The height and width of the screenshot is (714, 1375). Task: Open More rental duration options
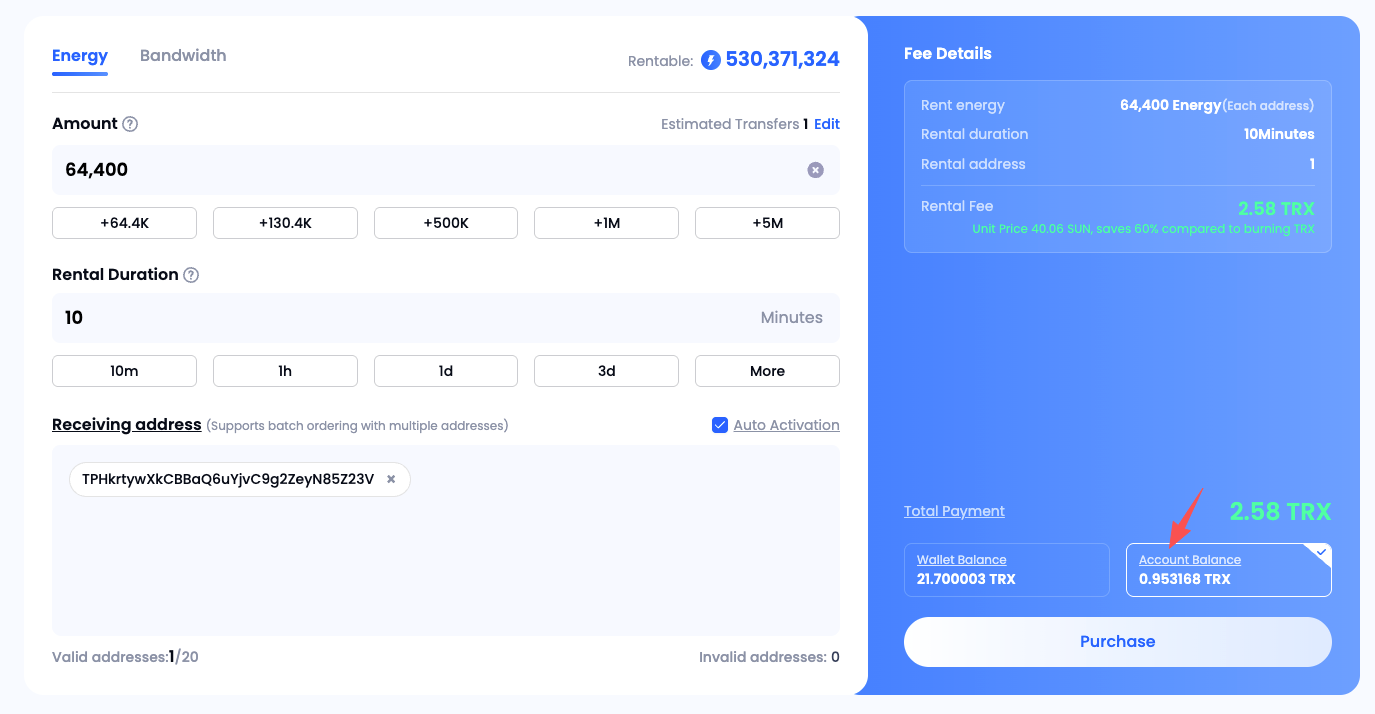[x=767, y=371]
